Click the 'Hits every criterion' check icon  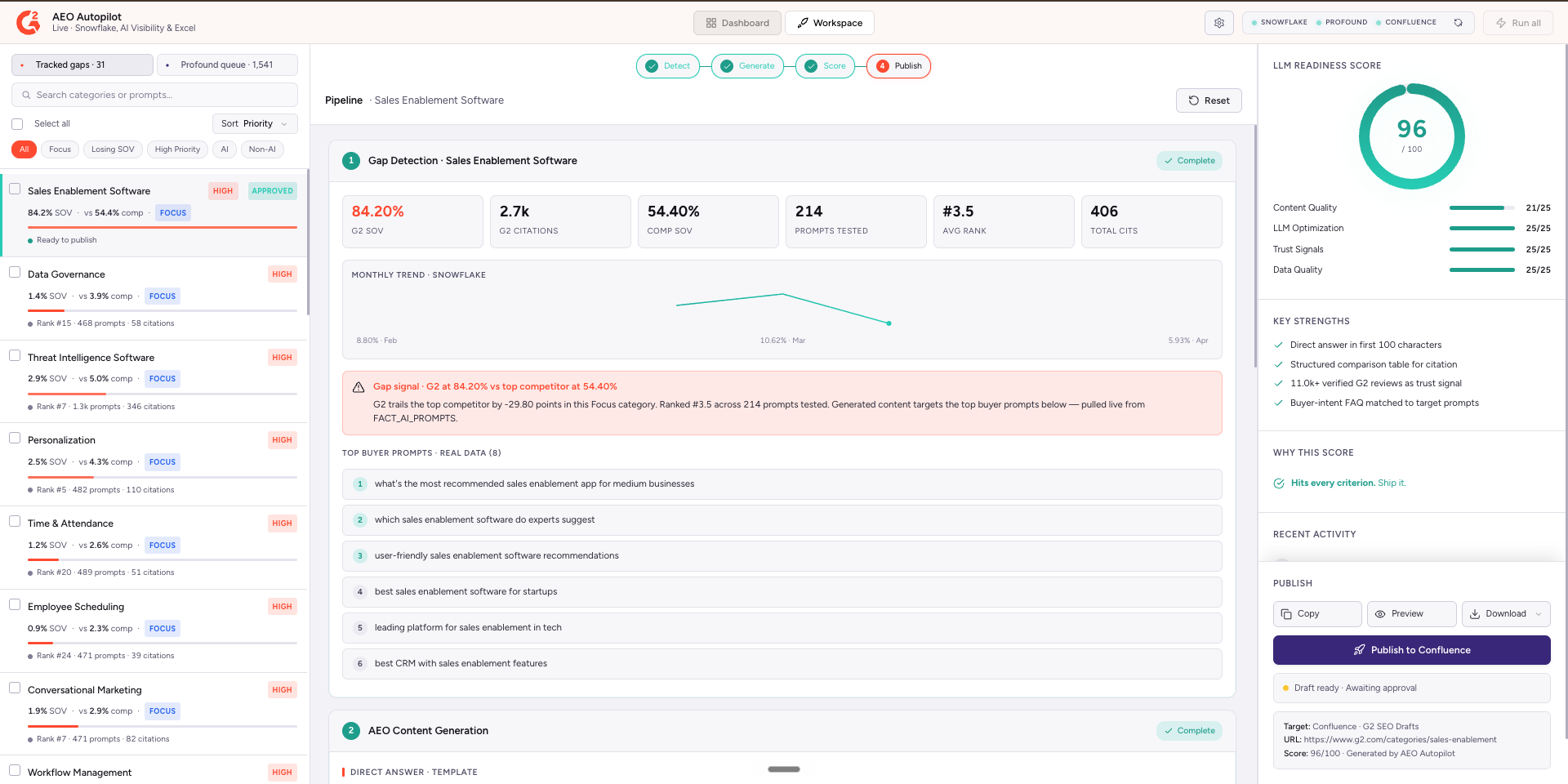(1279, 483)
